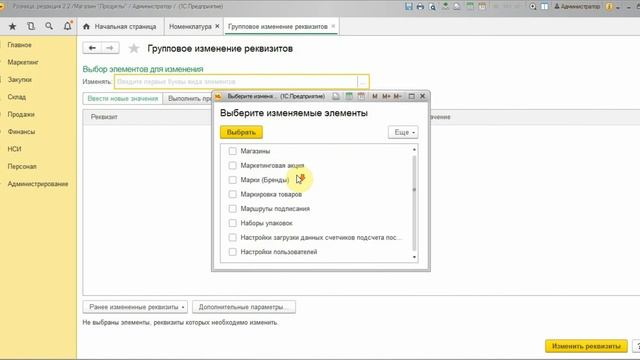The image size is (640, 360).
Task: Focus the Изменять input field
Action: tap(236, 82)
